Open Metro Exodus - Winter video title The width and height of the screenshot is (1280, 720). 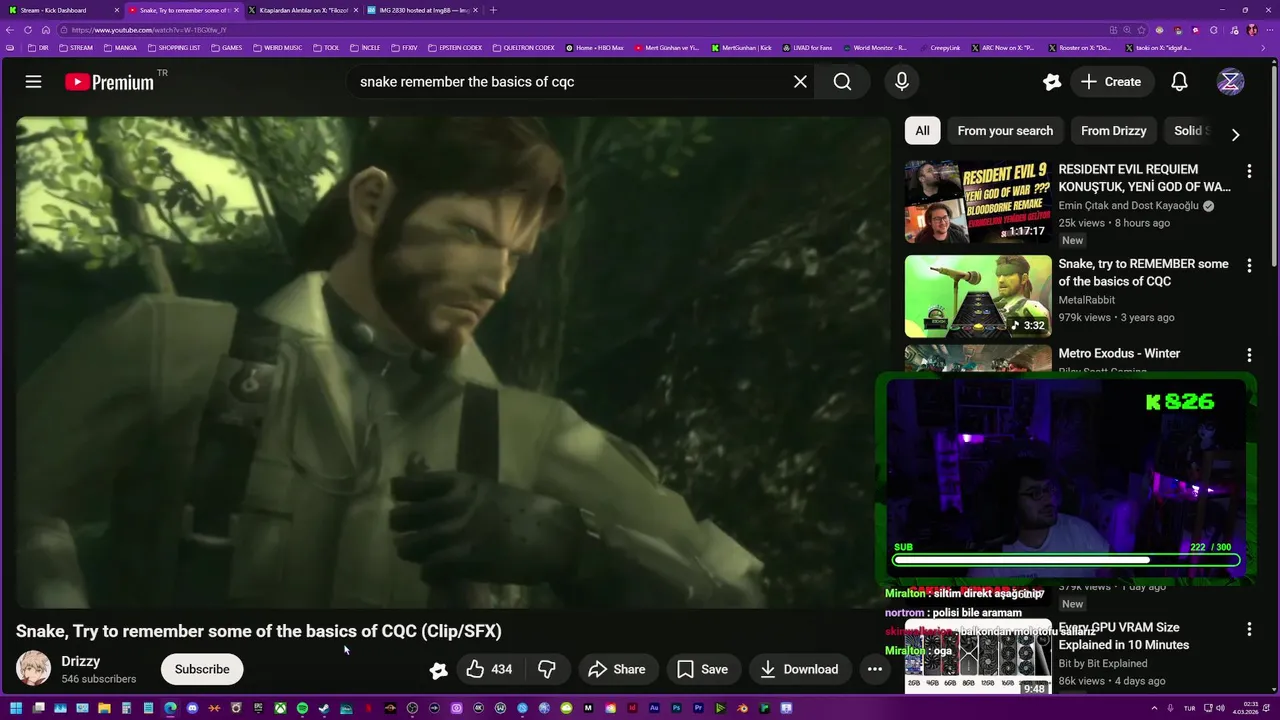(x=1119, y=353)
